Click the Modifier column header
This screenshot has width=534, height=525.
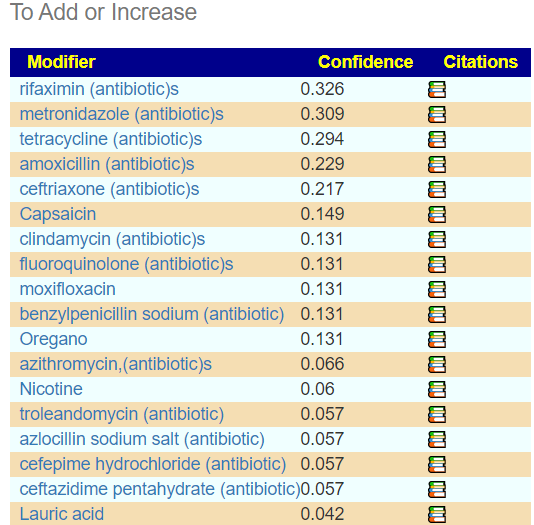61,62
